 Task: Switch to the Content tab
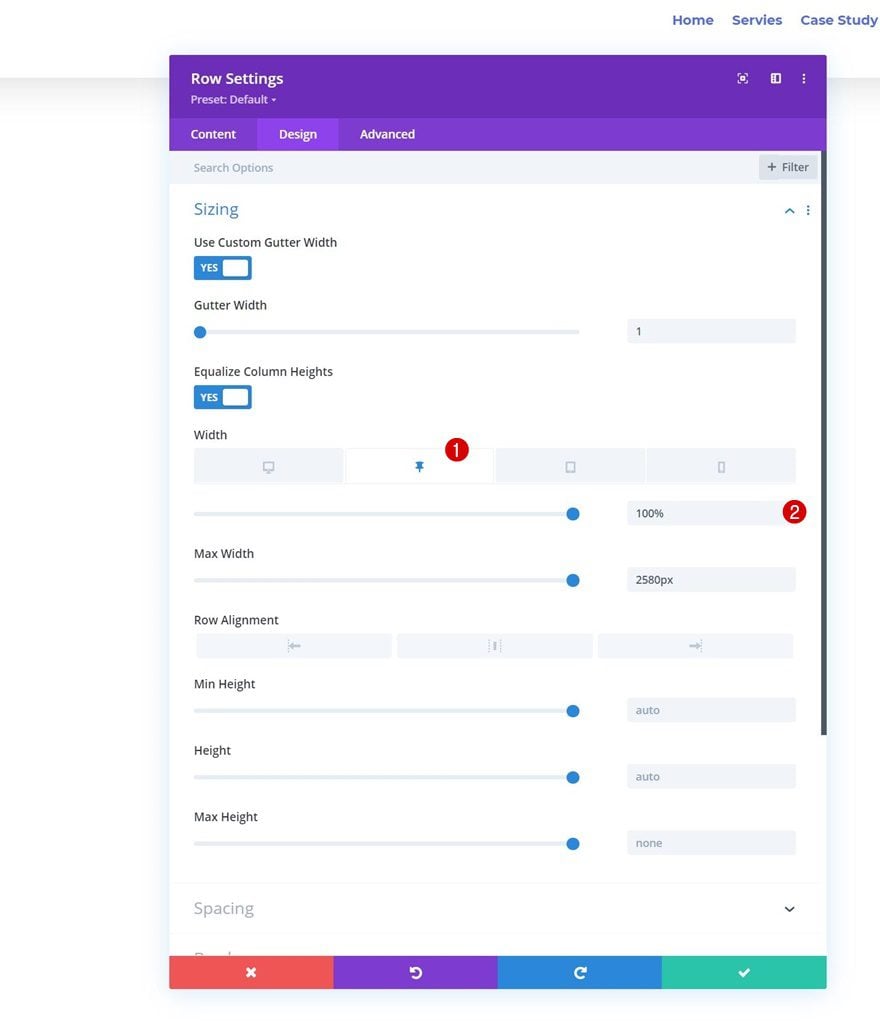click(213, 134)
